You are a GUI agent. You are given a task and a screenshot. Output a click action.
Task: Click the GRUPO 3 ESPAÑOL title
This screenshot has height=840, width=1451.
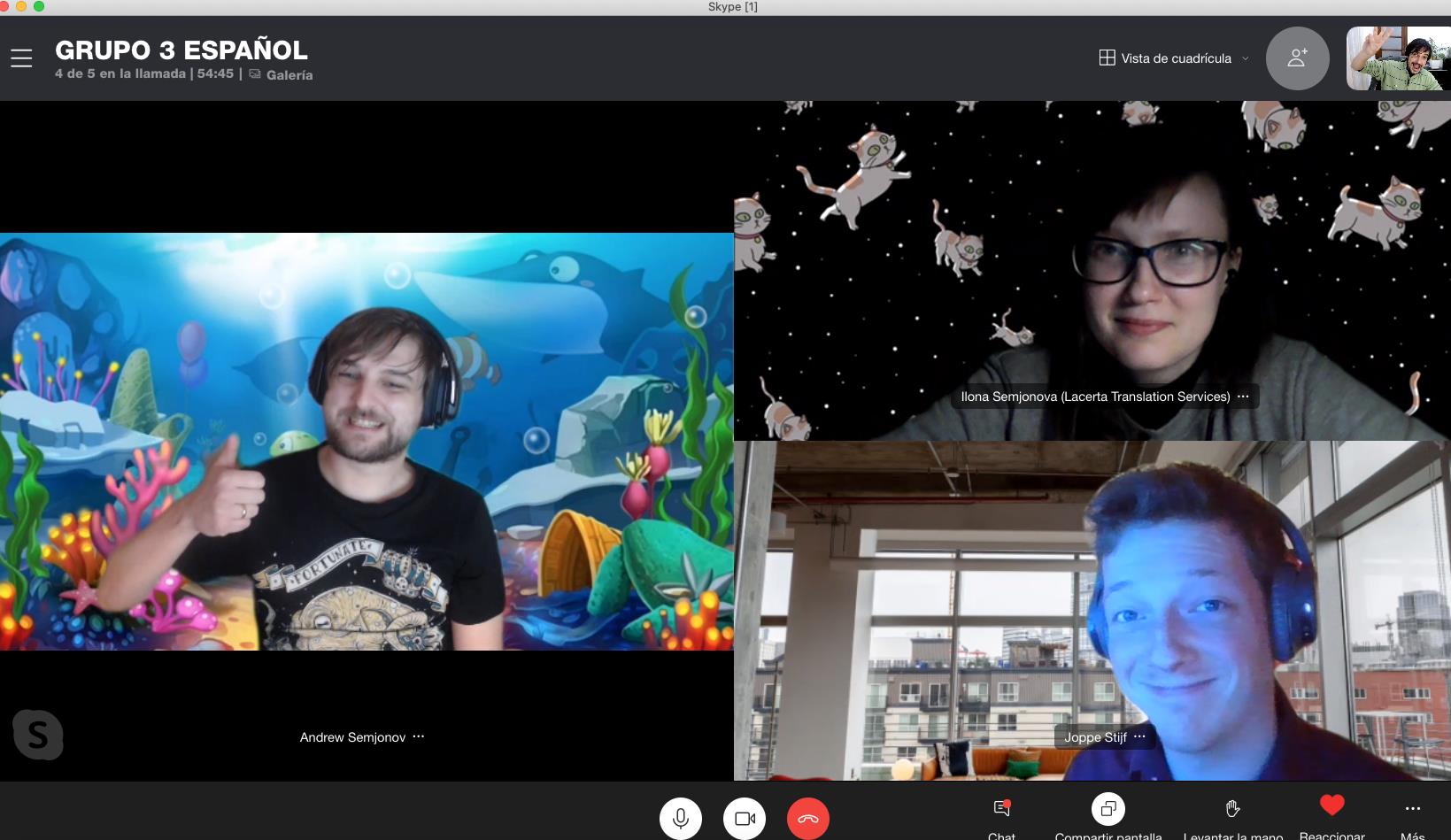tap(181, 50)
